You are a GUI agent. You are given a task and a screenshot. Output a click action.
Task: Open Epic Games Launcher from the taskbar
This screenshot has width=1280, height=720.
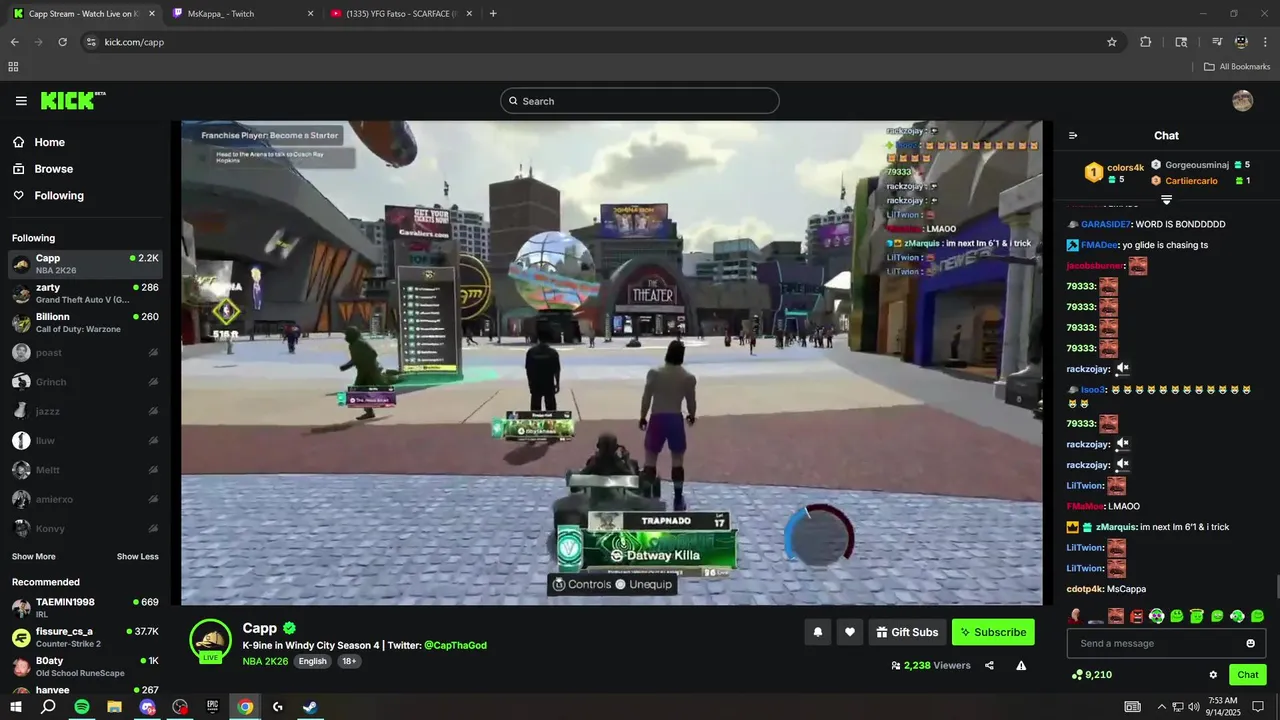pos(213,707)
